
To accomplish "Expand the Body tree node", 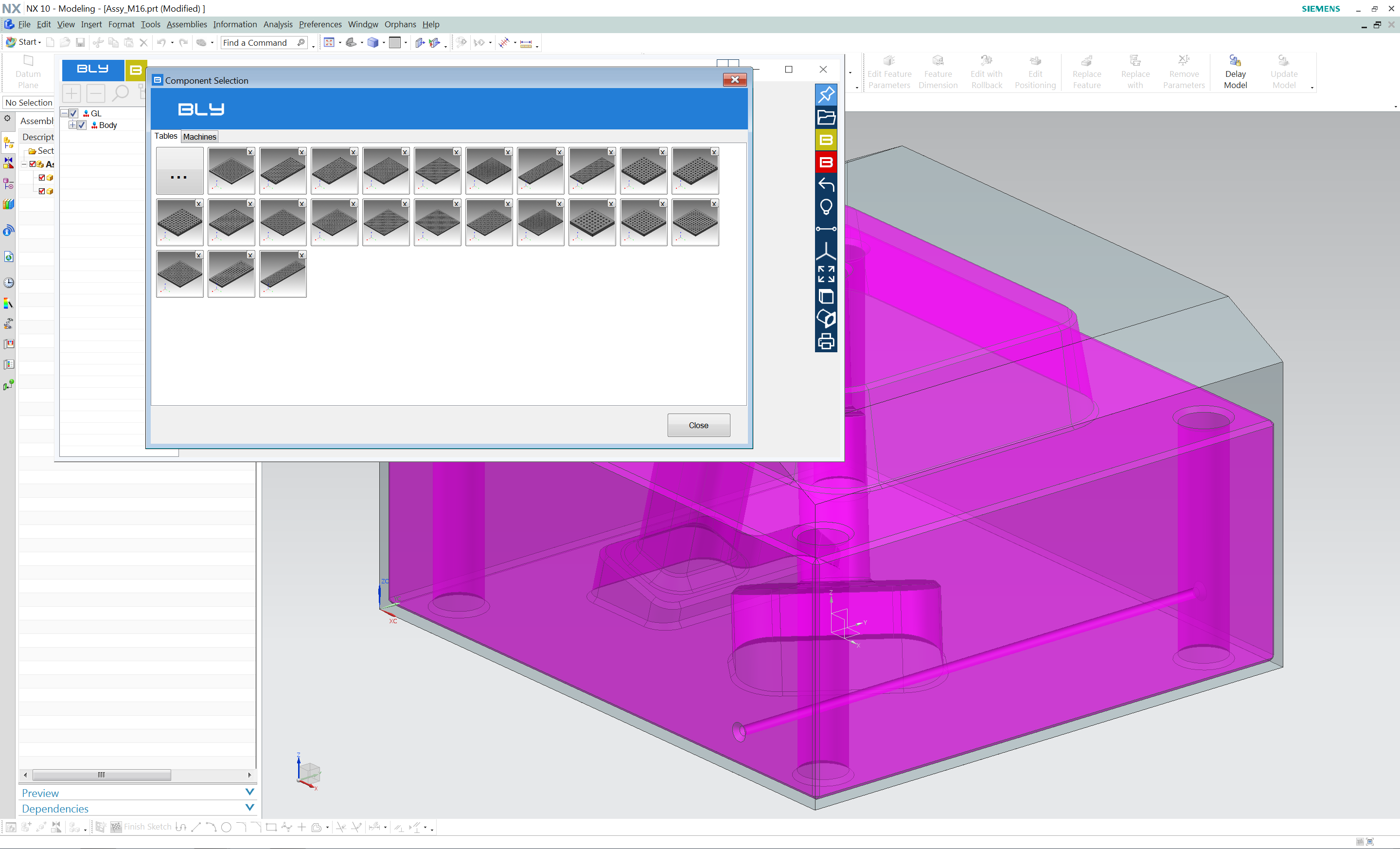I will [73, 125].
